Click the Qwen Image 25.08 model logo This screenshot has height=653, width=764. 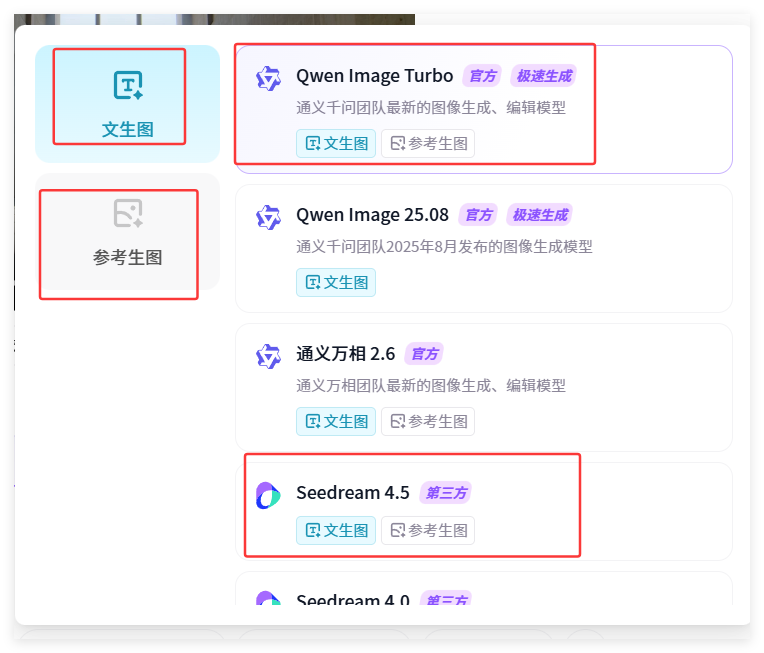click(268, 217)
